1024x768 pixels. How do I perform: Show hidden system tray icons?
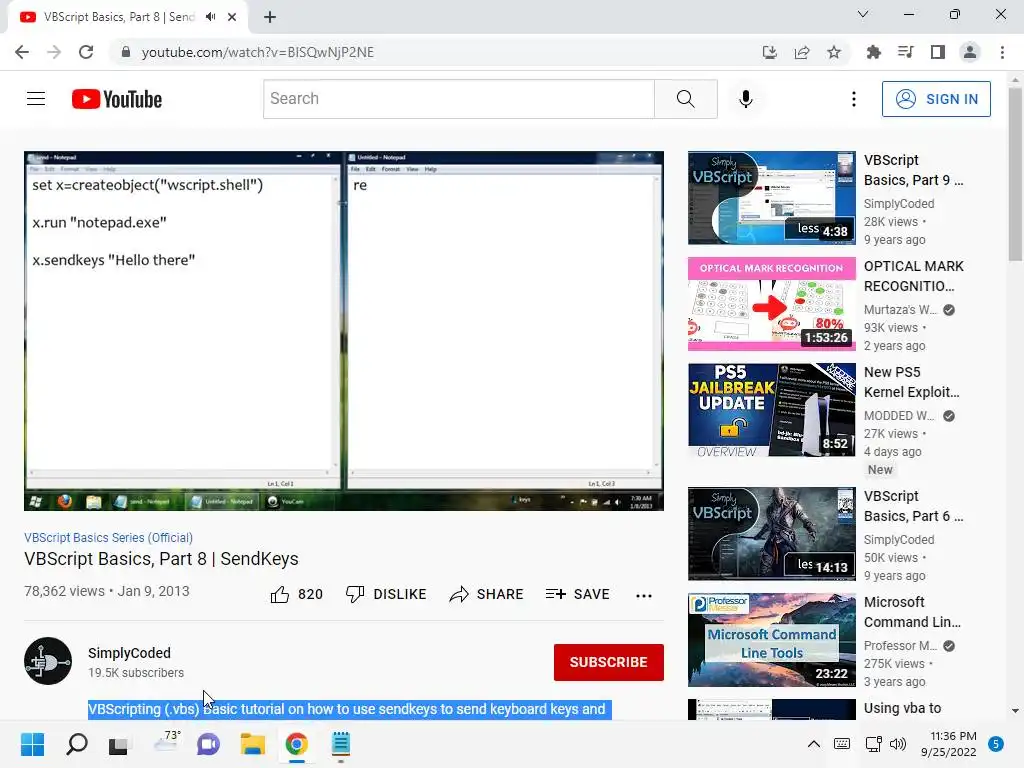814,744
